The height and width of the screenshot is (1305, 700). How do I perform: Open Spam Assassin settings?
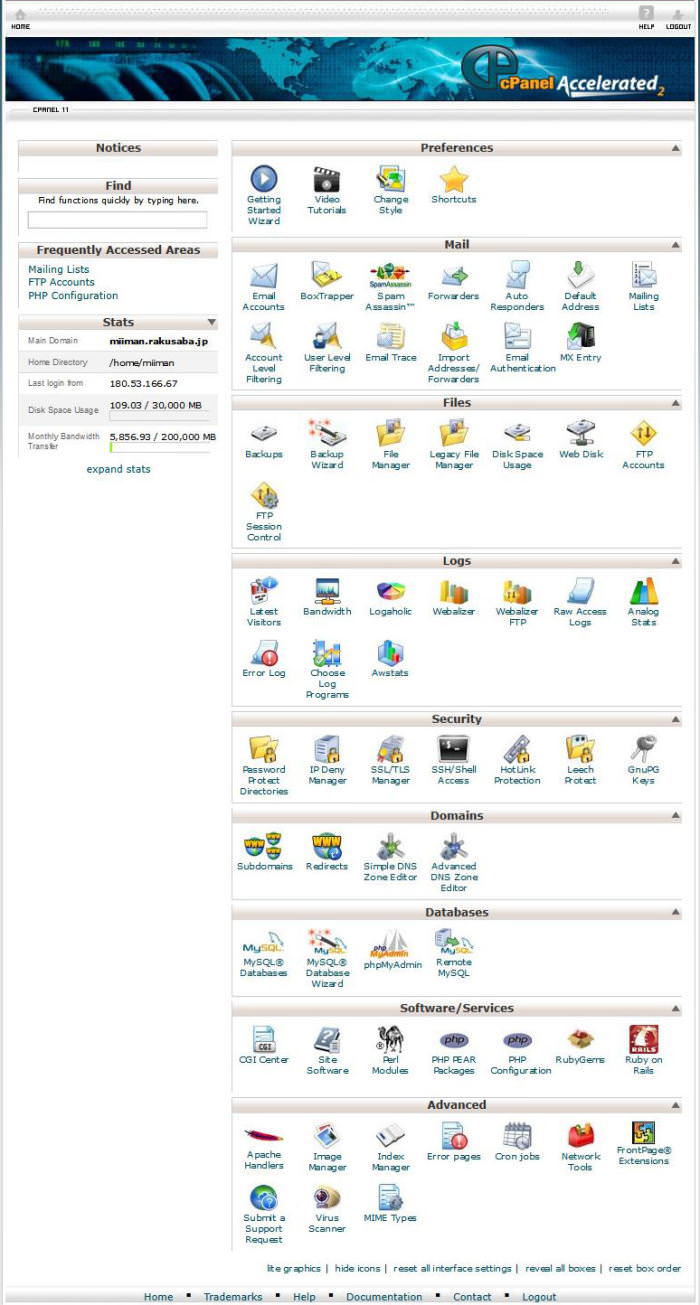[x=390, y=276]
